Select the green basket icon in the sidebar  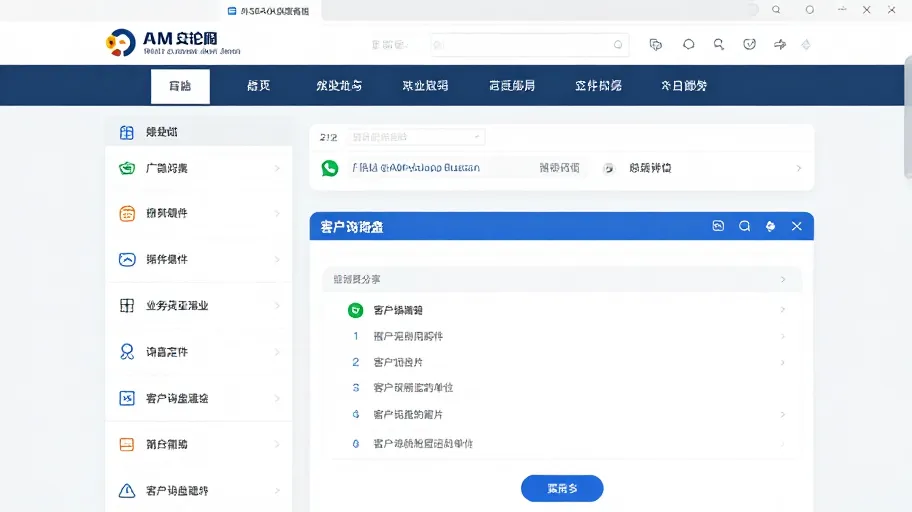coord(127,168)
